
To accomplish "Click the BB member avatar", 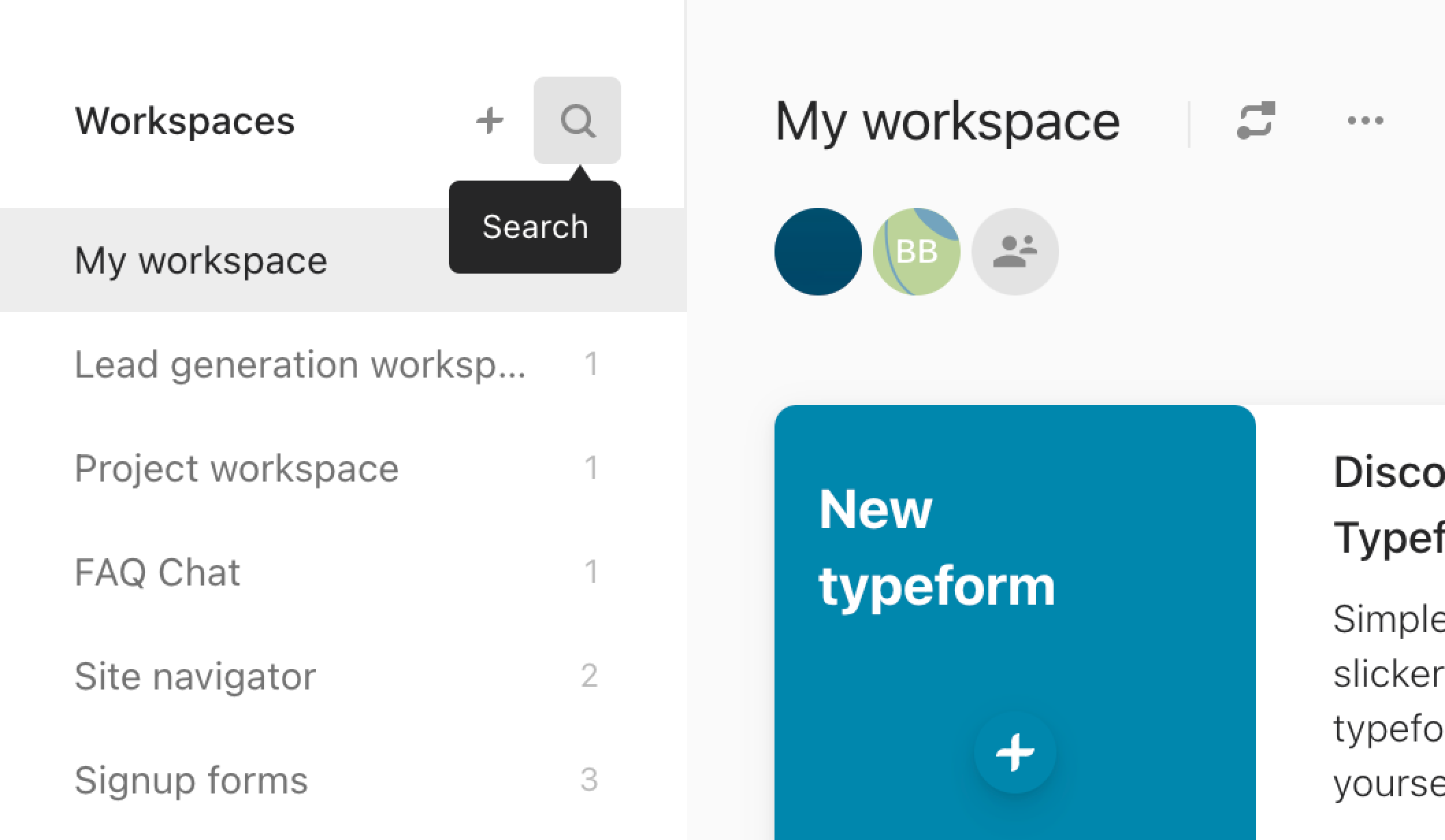I will tap(917, 252).
